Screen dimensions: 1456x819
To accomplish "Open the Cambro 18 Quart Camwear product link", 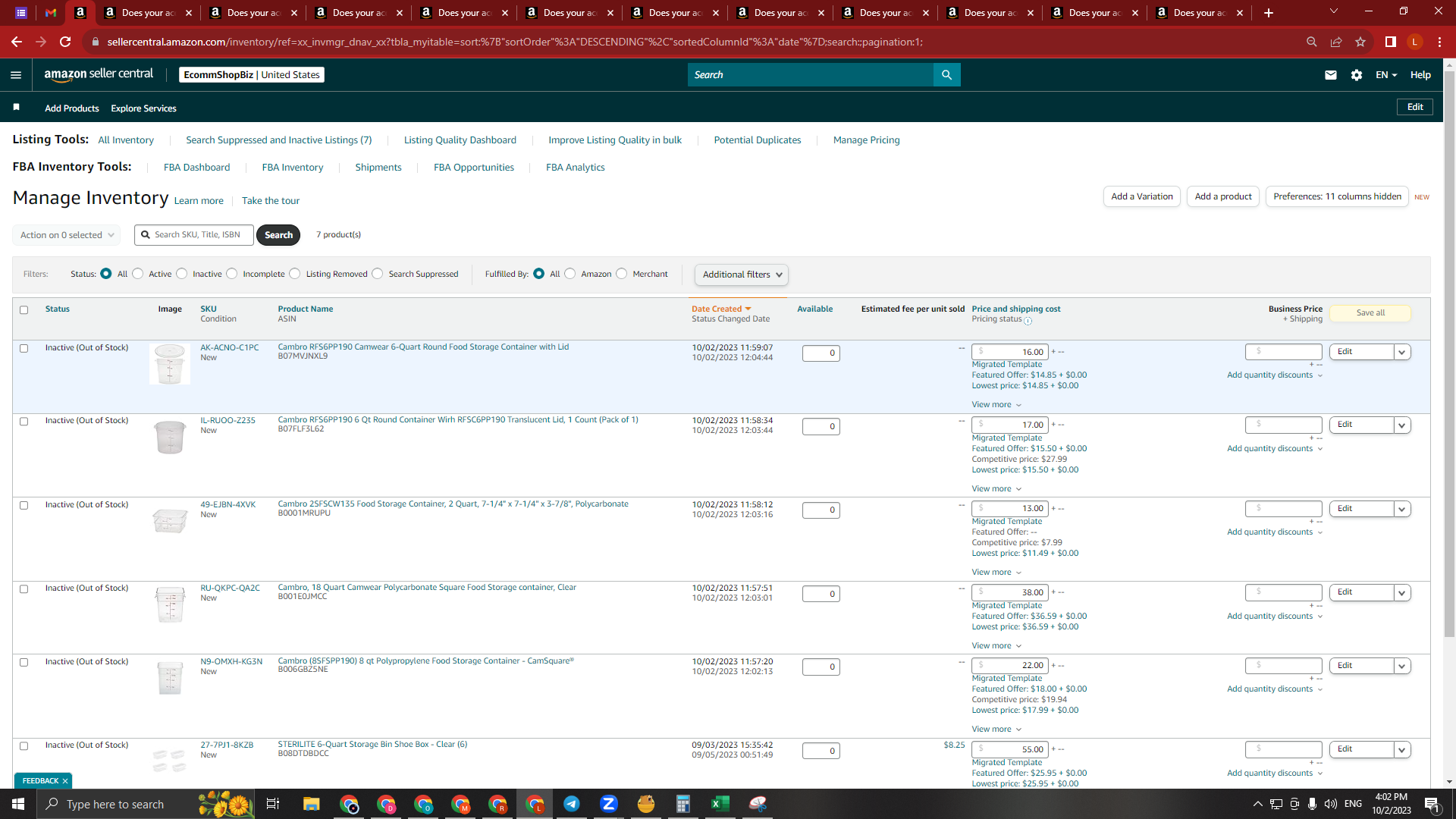I will 427,588.
